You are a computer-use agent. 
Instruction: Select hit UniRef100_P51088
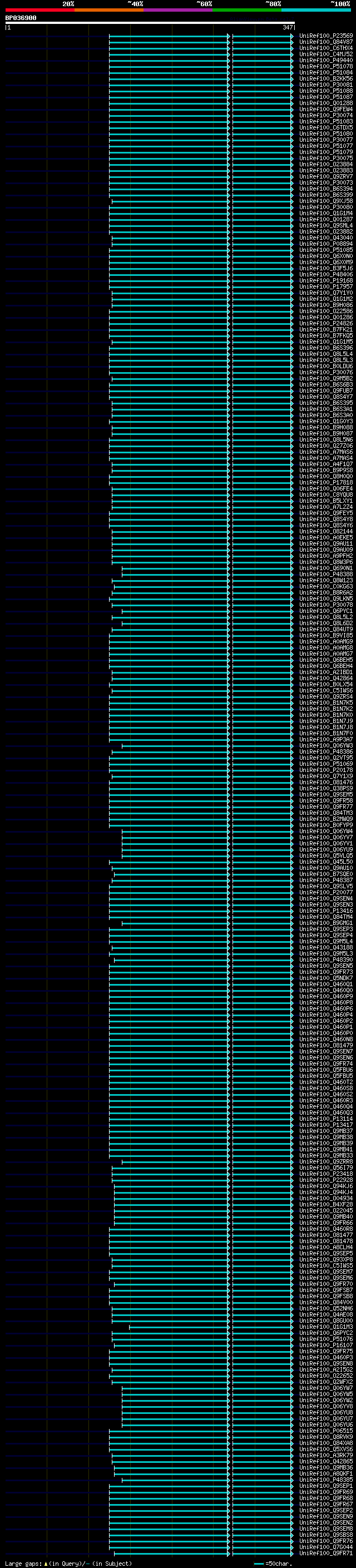point(326,91)
